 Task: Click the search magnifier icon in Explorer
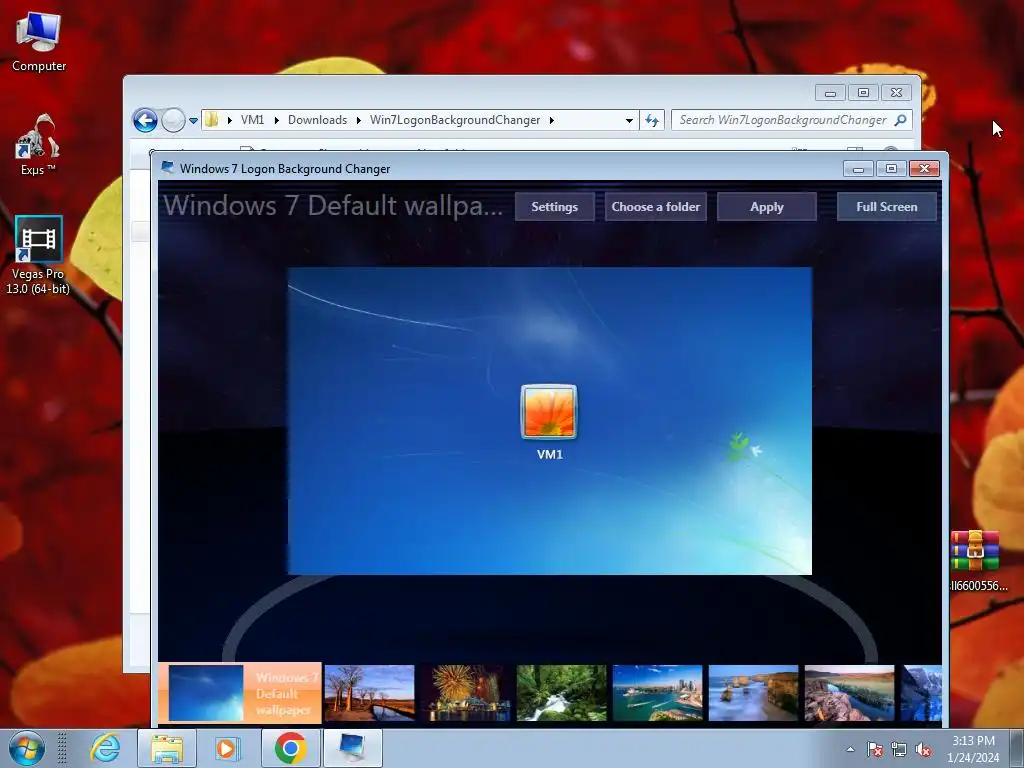(901, 120)
